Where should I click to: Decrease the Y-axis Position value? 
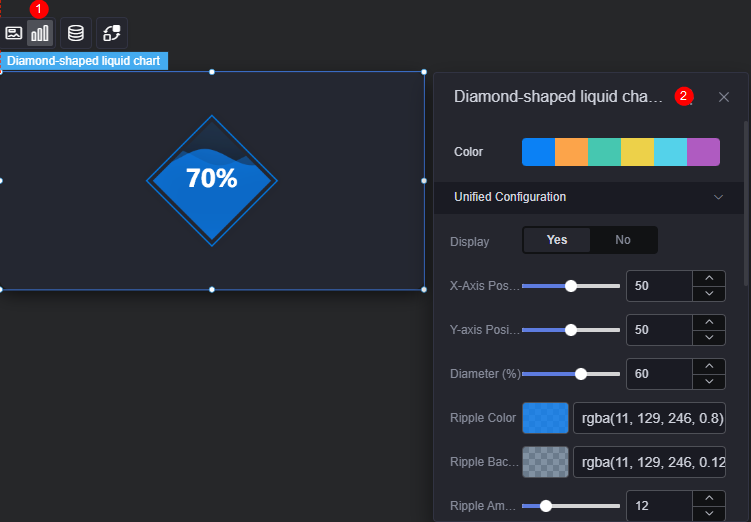(x=709, y=338)
